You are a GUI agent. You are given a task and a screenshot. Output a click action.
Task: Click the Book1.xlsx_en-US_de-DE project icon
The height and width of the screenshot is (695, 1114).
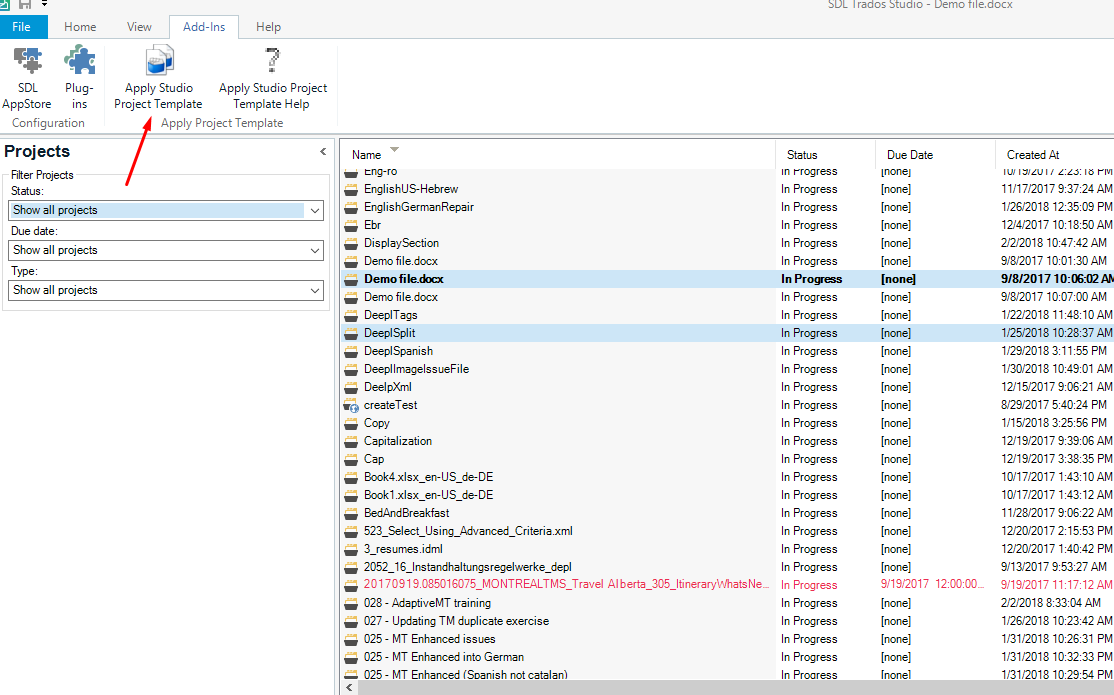pos(351,495)
